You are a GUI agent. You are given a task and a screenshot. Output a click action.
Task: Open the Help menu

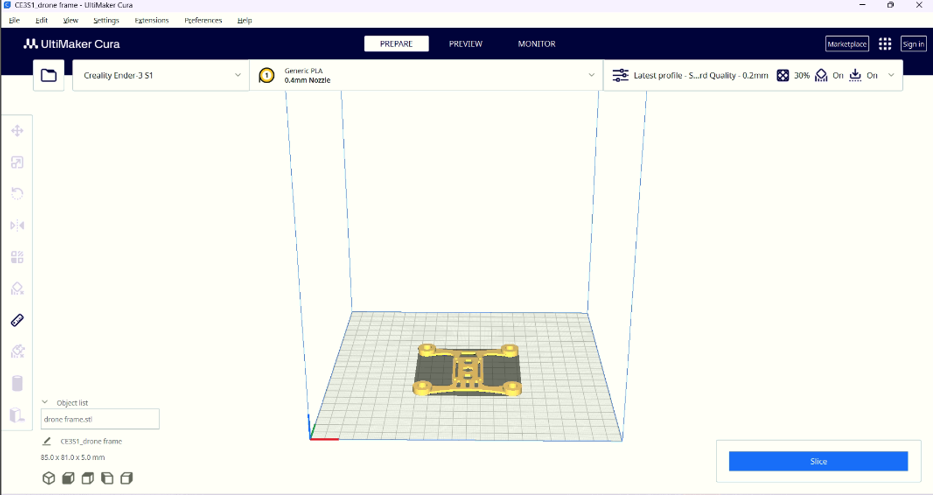pyautogui.click(x=245, y=20)
